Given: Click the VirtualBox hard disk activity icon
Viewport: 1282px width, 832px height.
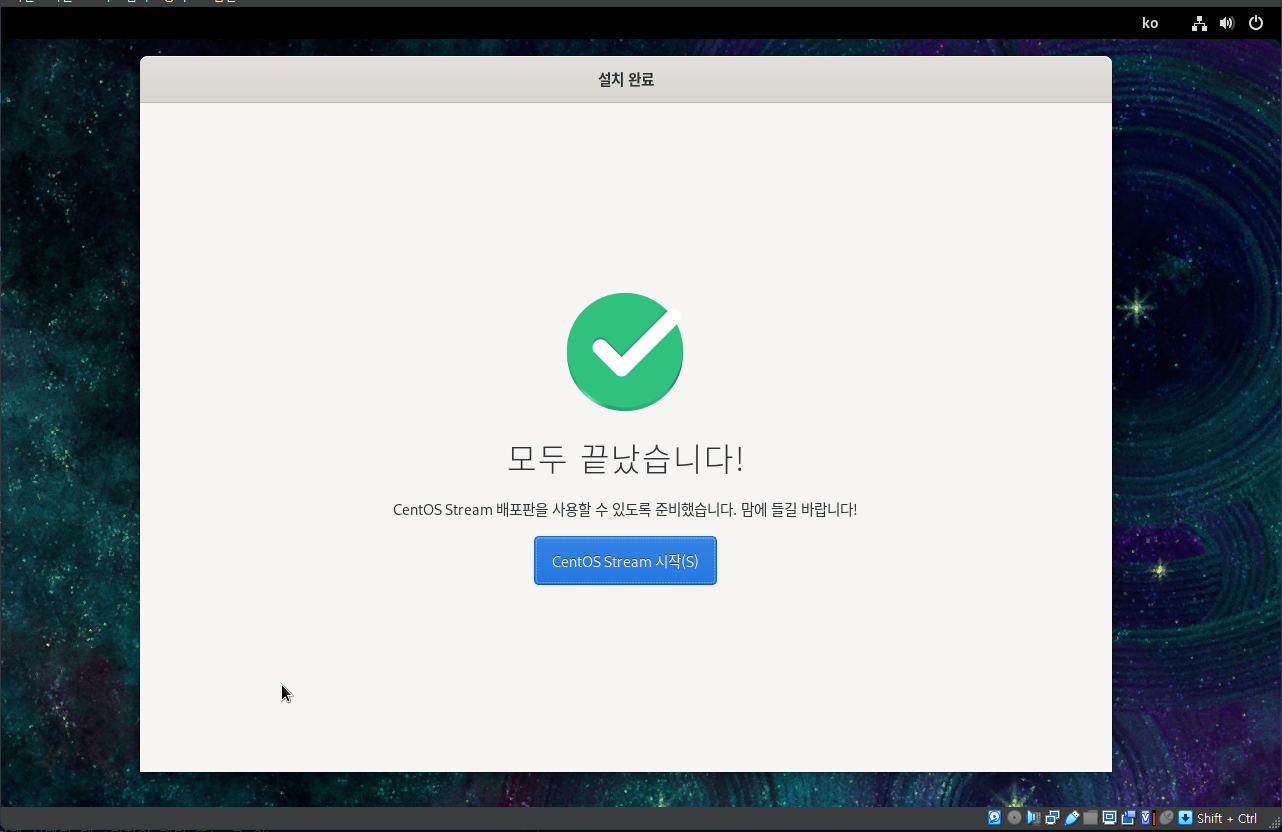Looking at the screenshot, I should coord(995,818).
